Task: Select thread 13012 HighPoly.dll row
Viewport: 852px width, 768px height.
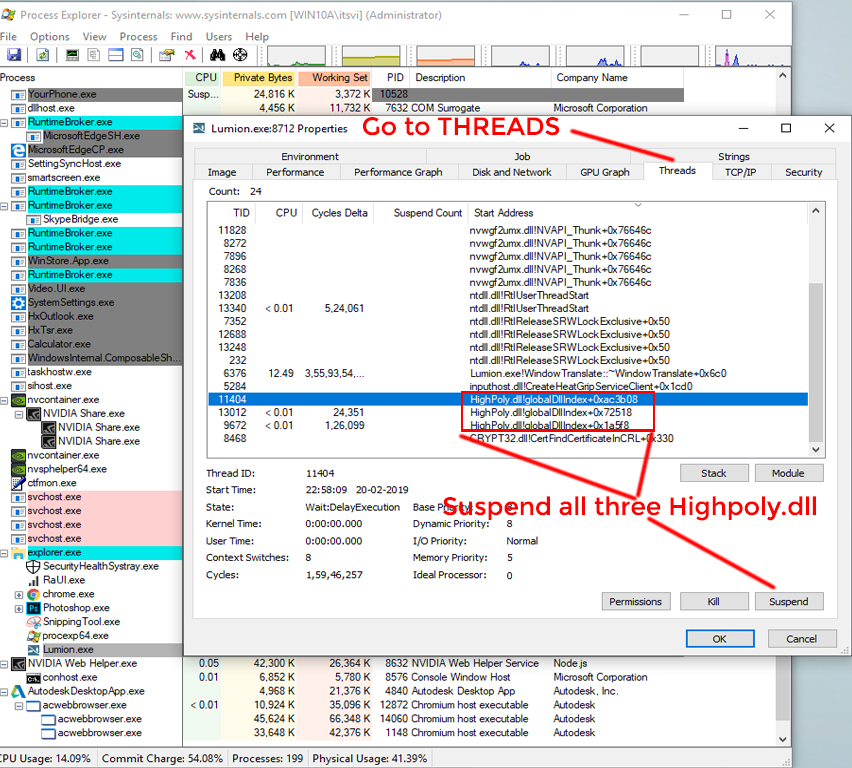Action: click(508, 413)
